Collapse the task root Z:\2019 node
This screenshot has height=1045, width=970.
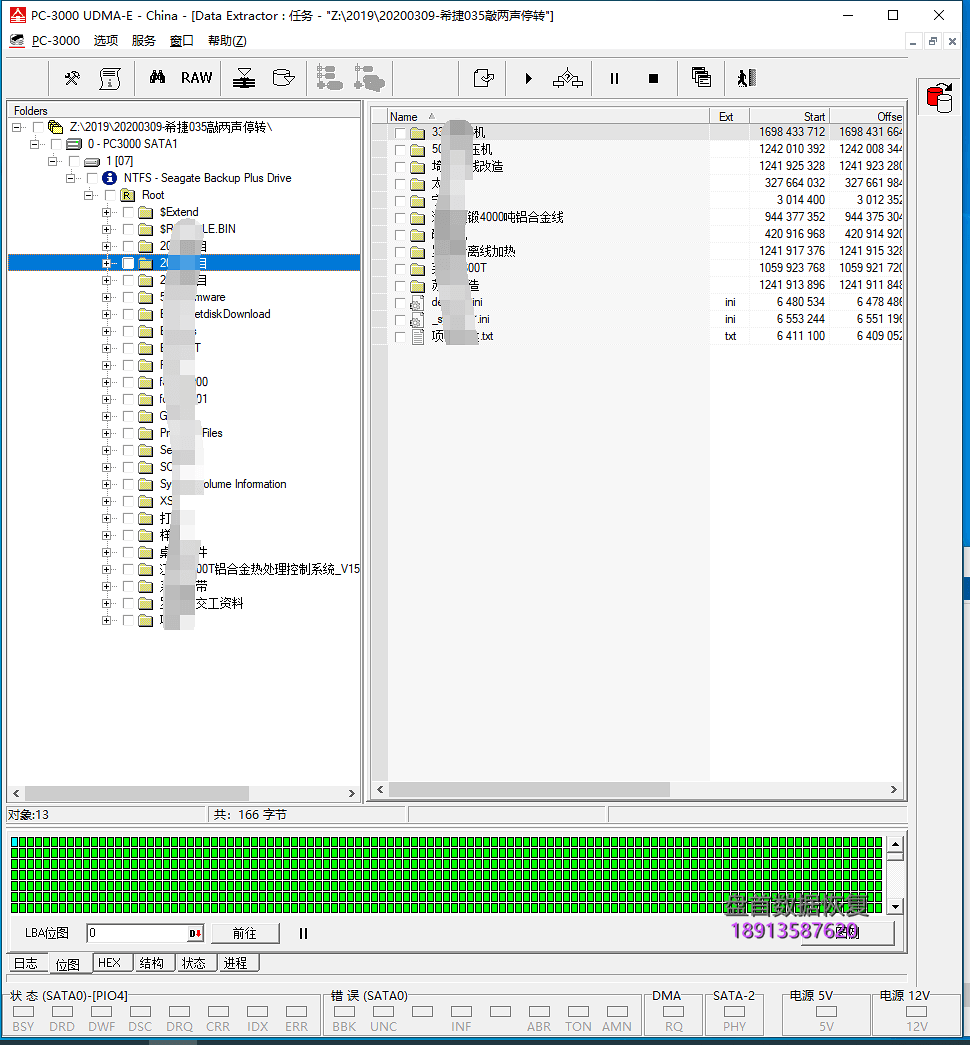[17, 127]
